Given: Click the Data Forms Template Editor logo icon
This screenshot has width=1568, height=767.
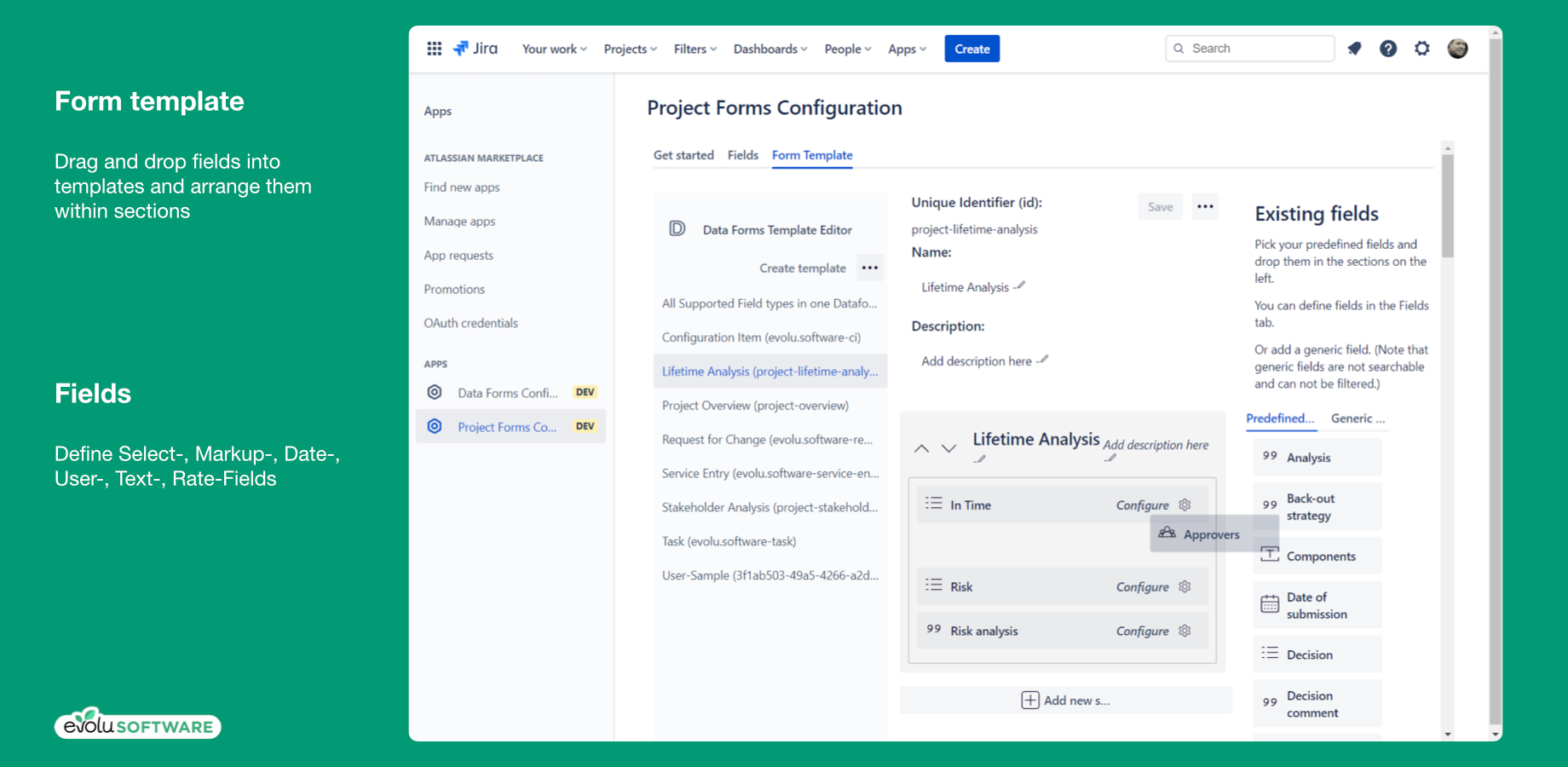Looking at the screenshot, I should tap(677, 228).
